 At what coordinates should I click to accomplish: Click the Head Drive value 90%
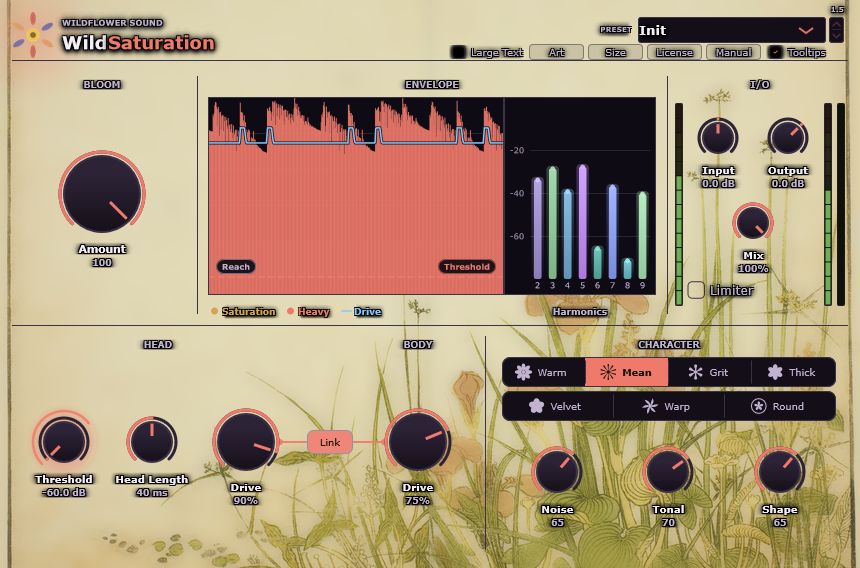[x=245, y=501]
